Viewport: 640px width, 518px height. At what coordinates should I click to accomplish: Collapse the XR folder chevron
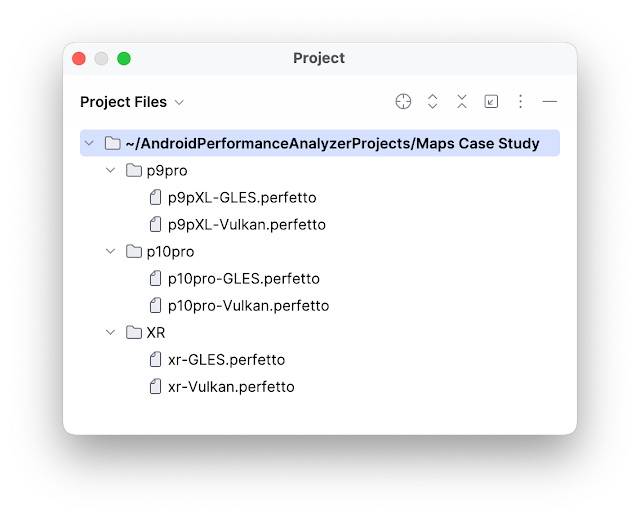(110, 333)
